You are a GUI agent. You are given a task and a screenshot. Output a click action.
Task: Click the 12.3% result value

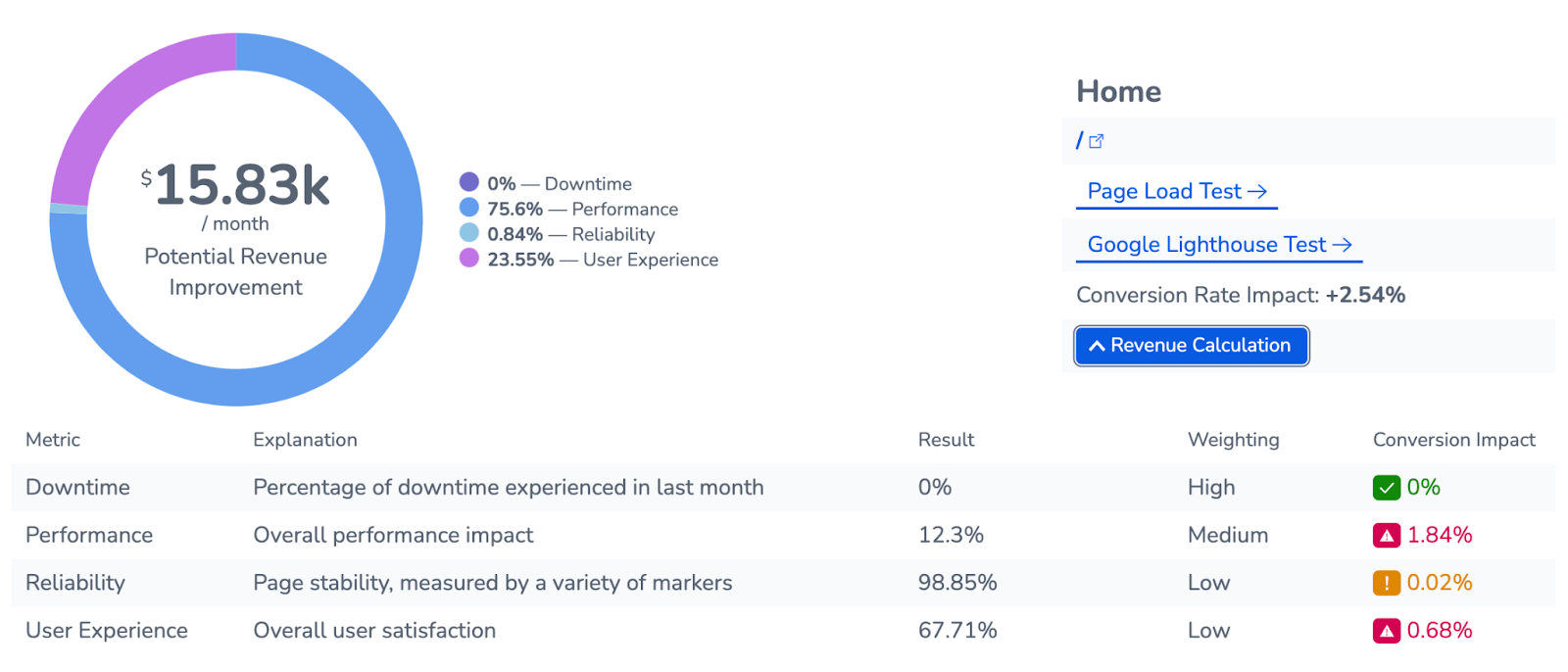click(x=951, y=536)
